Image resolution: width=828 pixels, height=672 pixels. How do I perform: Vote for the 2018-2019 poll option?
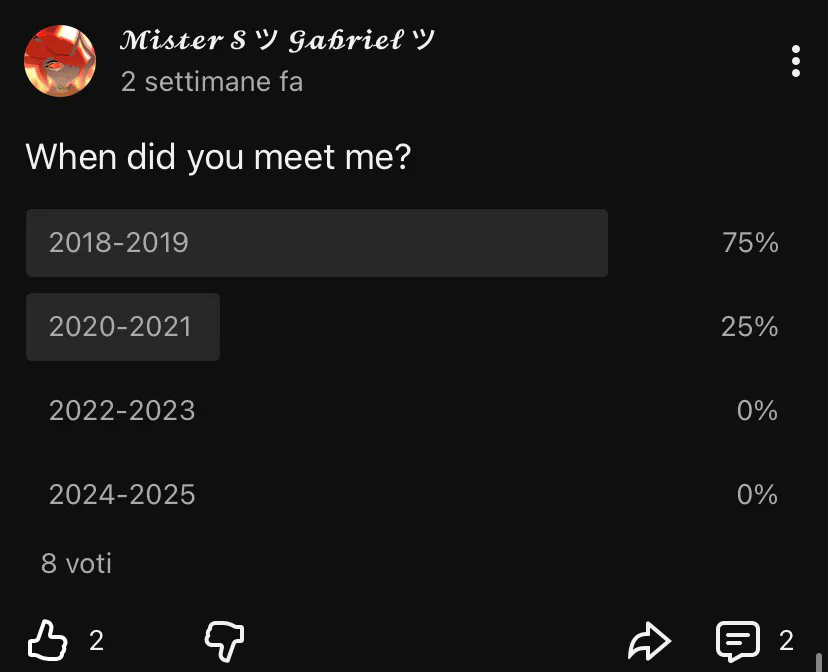click(x=316, y=243)
